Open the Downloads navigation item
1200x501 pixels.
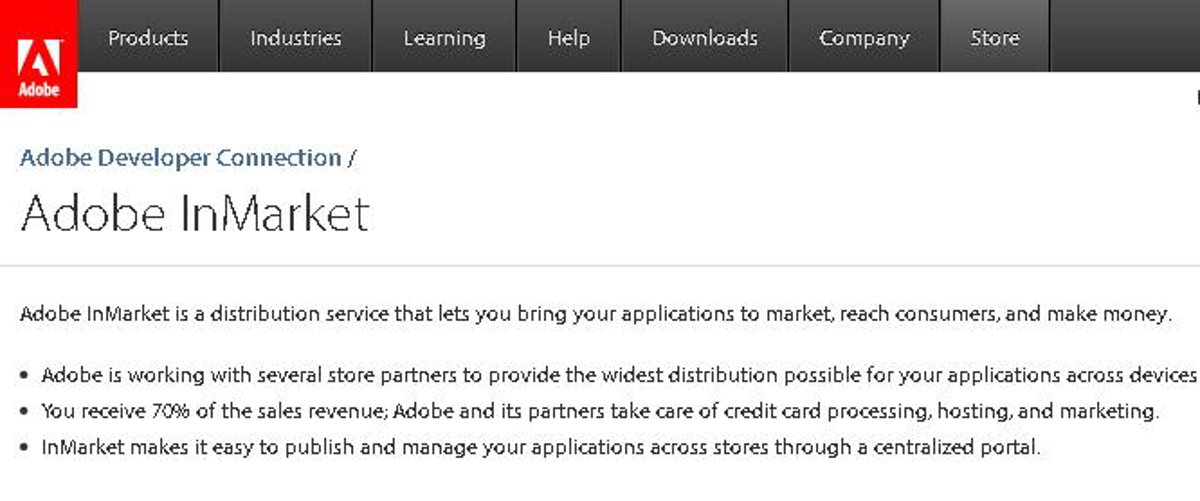click(x=704, y=38)
